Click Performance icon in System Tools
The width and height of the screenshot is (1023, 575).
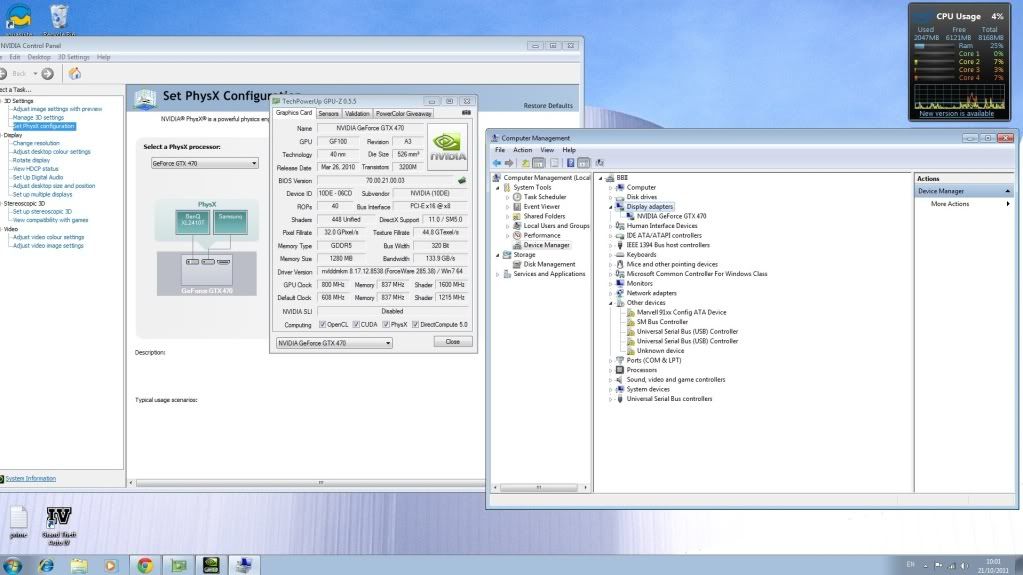coord(517,235)
